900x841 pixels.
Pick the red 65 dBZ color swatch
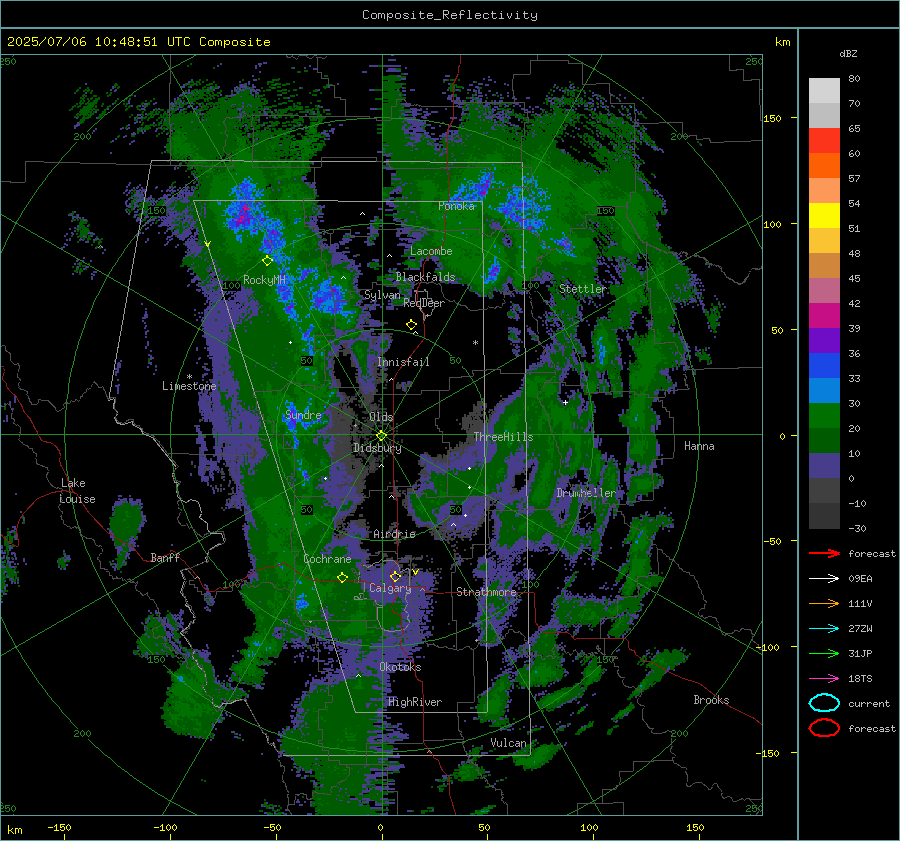(x=824, y=141)
